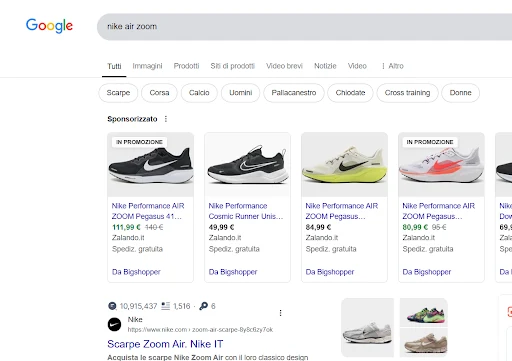
Task: Apply the Scarpe filter chip
Action: pos(118,93)
